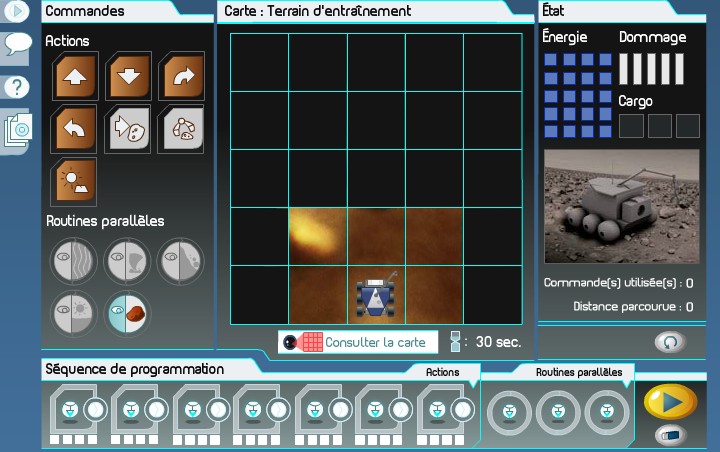Open the stacked documents panel in sidebar
The height and width of the screenshot is (452, 720).
tap(17, 130)
